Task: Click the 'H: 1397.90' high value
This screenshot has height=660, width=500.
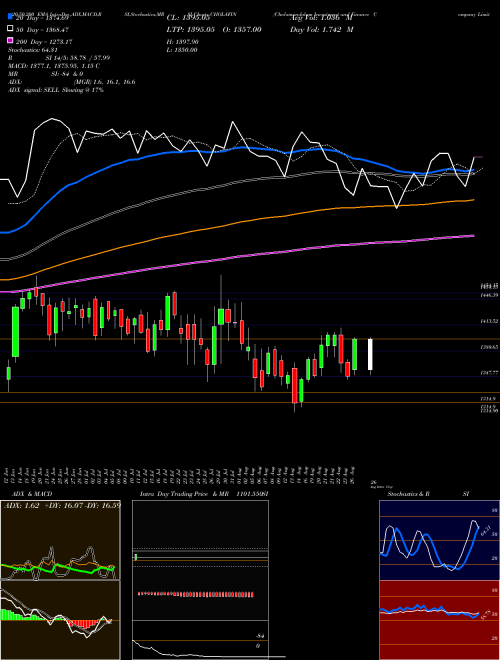Action: click(183, 42)
